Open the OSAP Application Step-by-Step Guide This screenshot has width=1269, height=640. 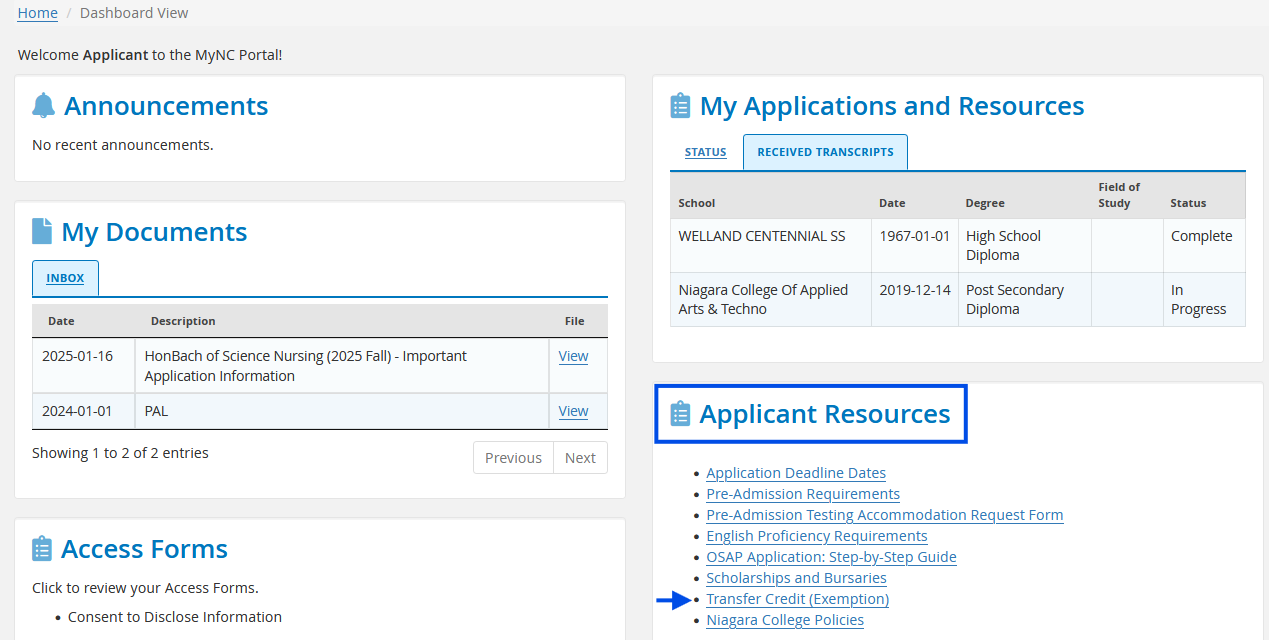(x=830, y=556)
